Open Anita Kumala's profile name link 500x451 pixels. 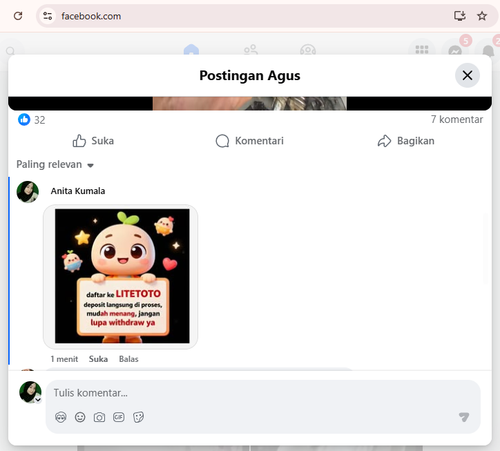(x=78, y=191)
